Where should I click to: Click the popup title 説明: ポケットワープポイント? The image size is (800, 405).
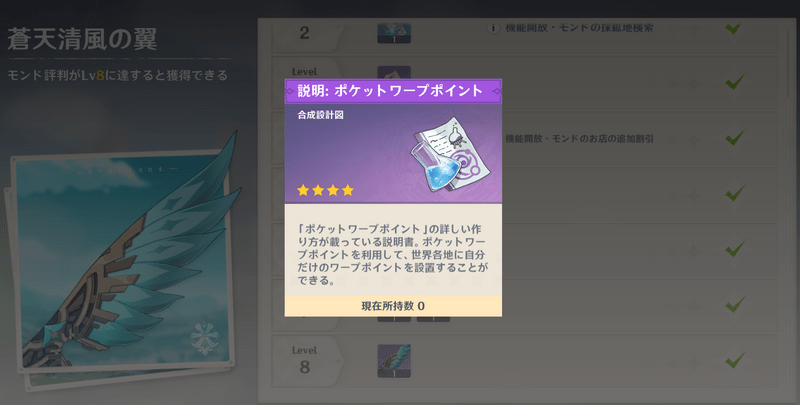point(390,91)
